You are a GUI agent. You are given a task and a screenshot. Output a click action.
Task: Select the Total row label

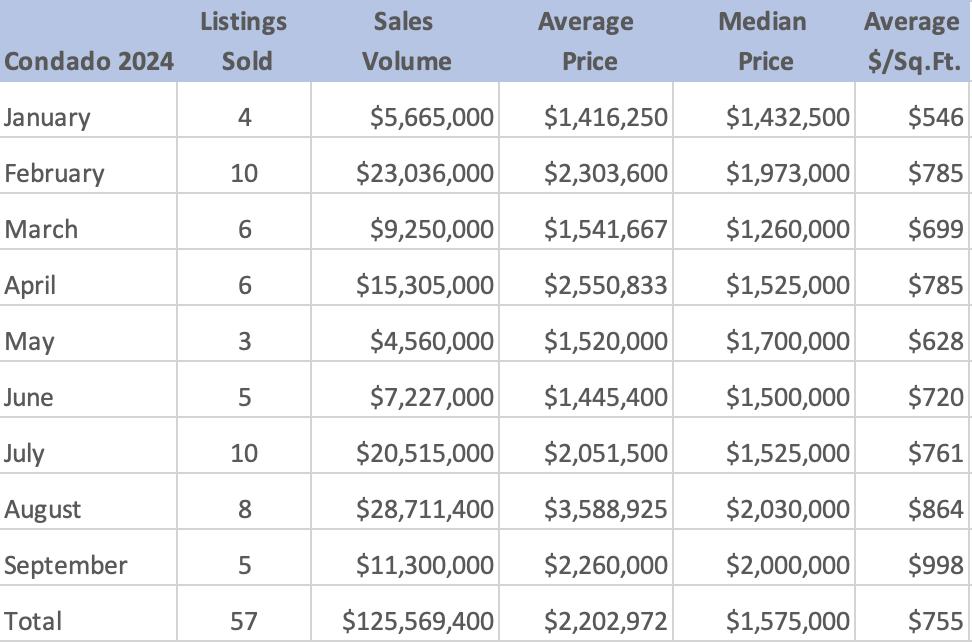pyautogui.click(x=33, y=621)
